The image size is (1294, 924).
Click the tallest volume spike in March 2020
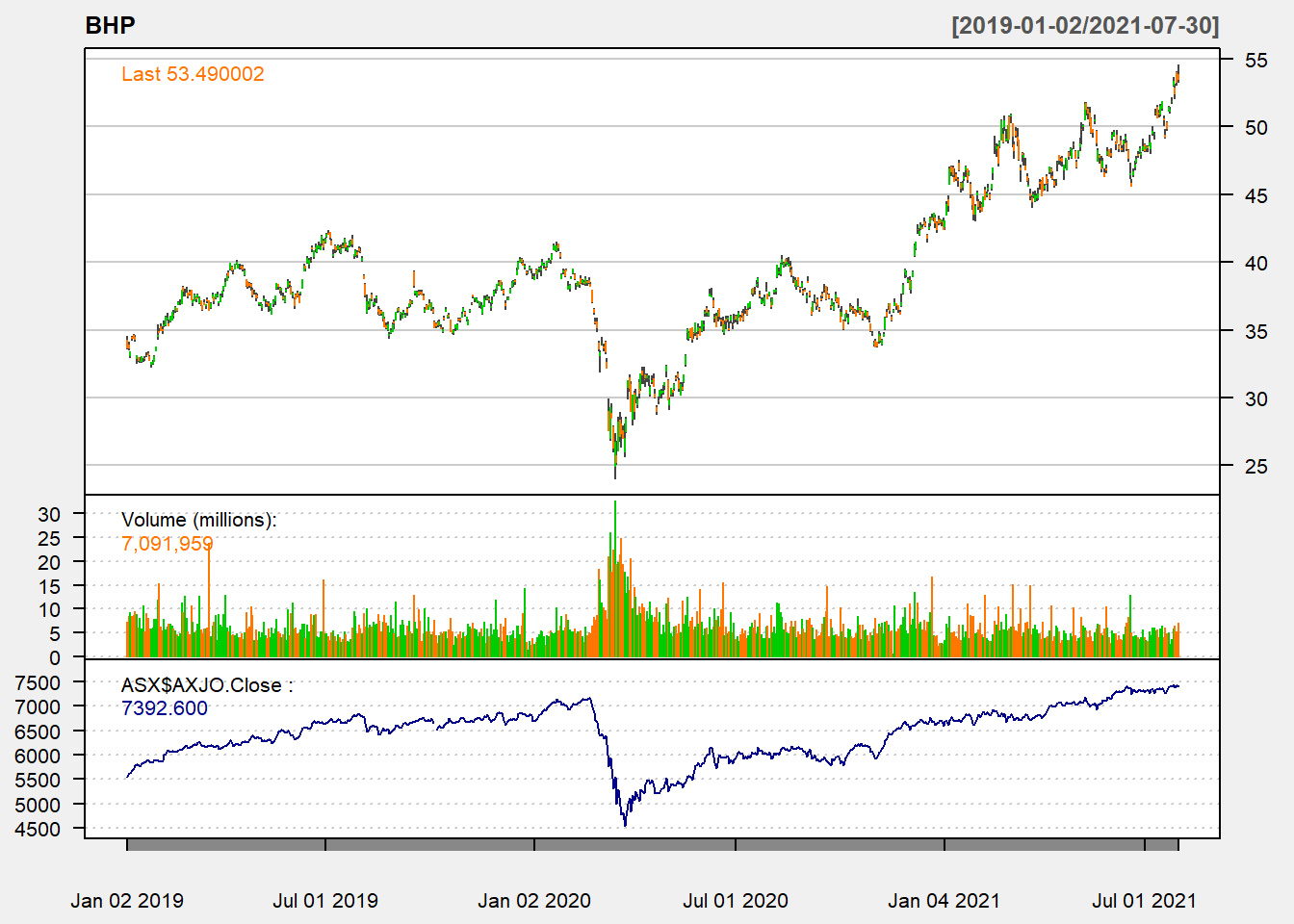(615, 577)
